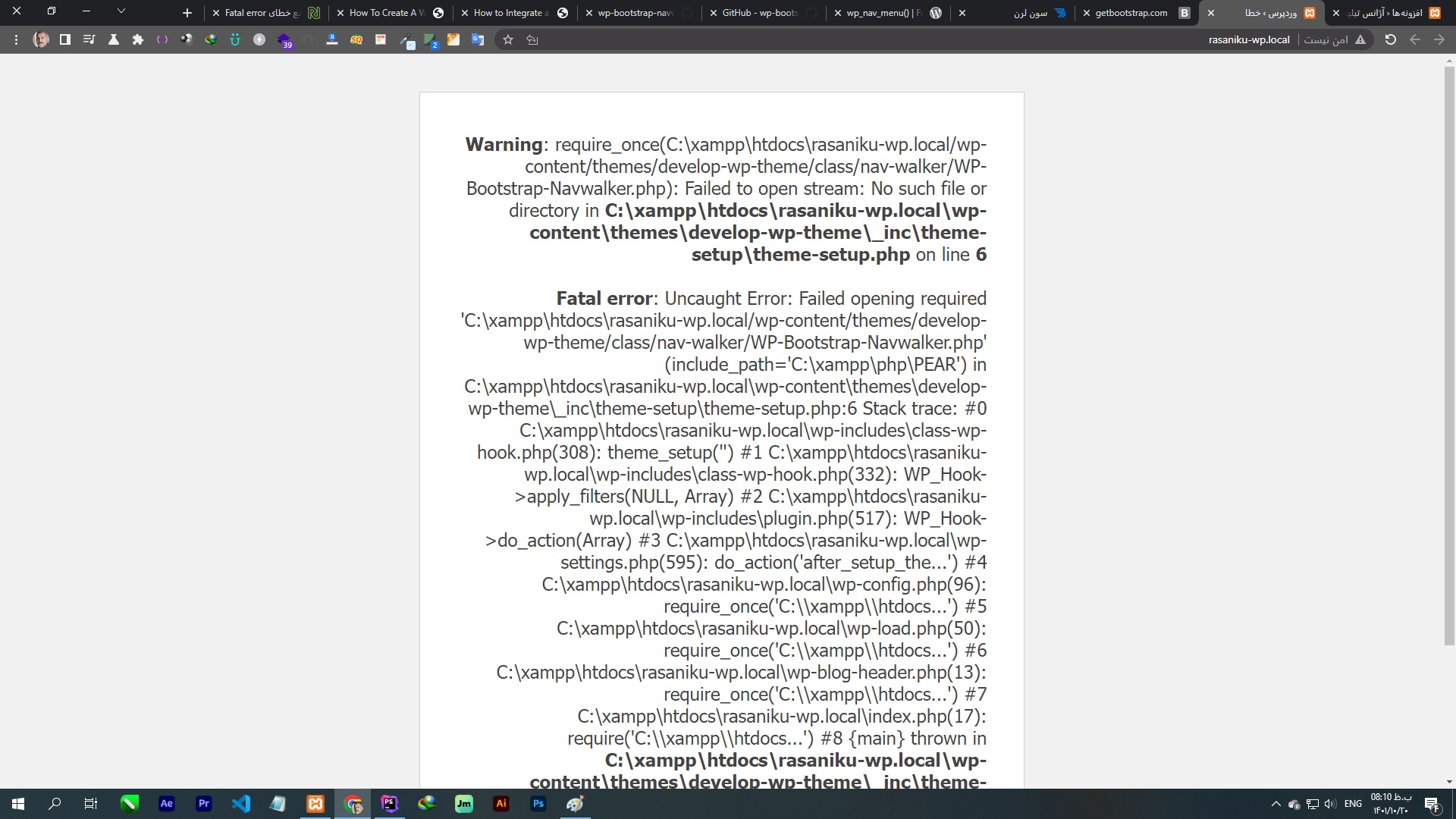Viewport: 1456px width, 819px height.
Task: Open the volume control in the tray
Action: (1330, 804)
